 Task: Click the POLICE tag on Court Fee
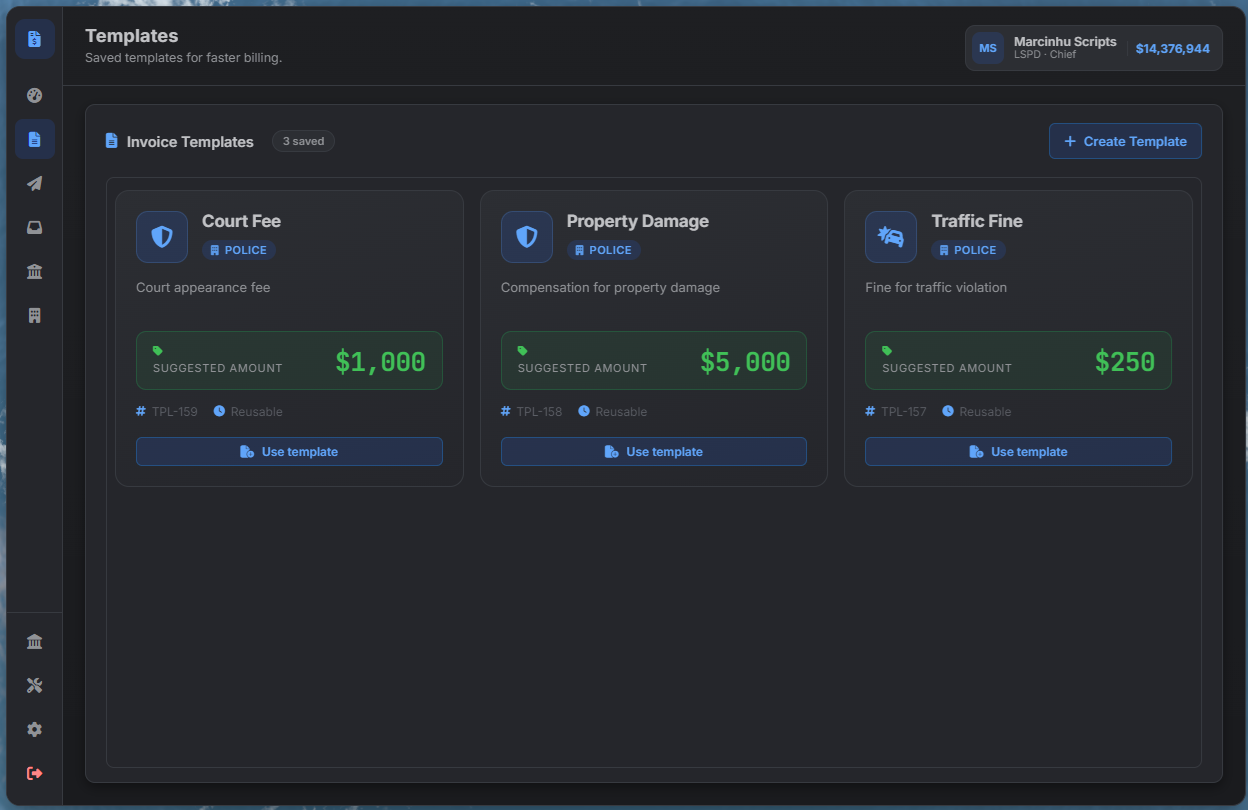[x=239, y=250]
